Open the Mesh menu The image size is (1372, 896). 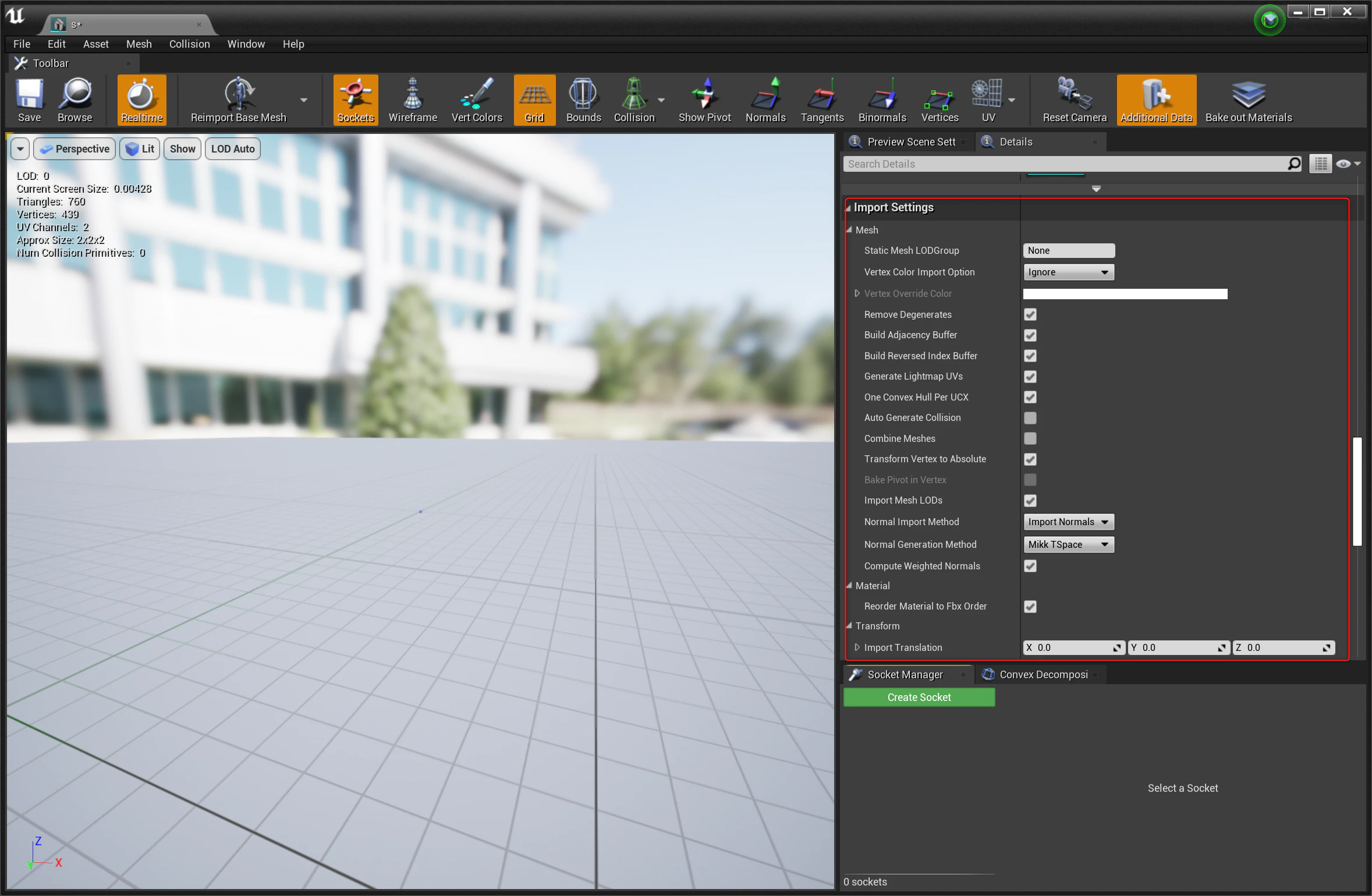(139, 44)
